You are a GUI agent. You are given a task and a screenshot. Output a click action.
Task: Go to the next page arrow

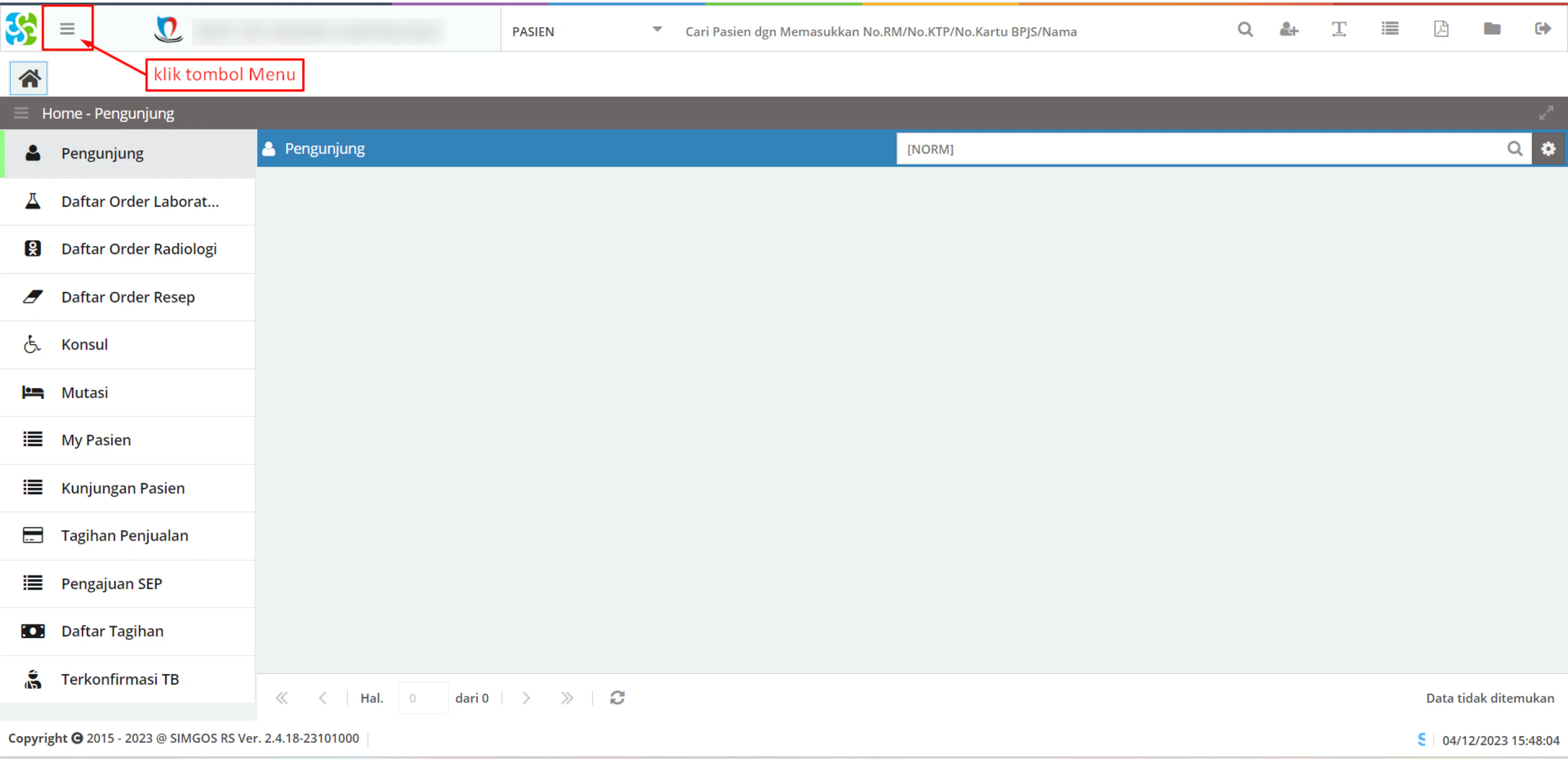[526, 697]
